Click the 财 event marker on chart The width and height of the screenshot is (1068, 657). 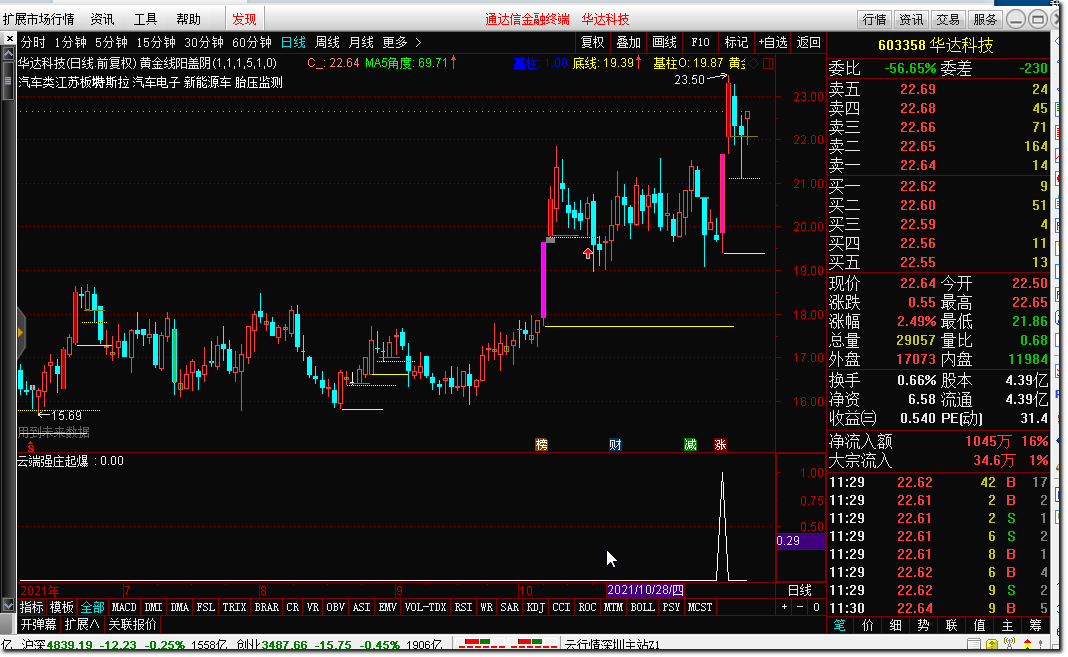(x=615, y=445)
